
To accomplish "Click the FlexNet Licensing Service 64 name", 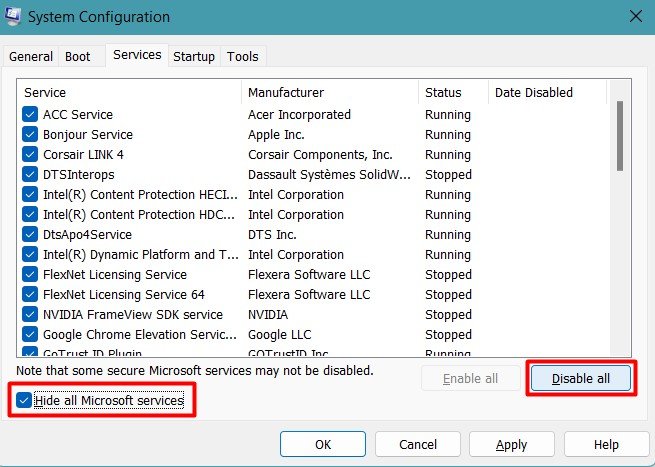I will pos(124,294).
